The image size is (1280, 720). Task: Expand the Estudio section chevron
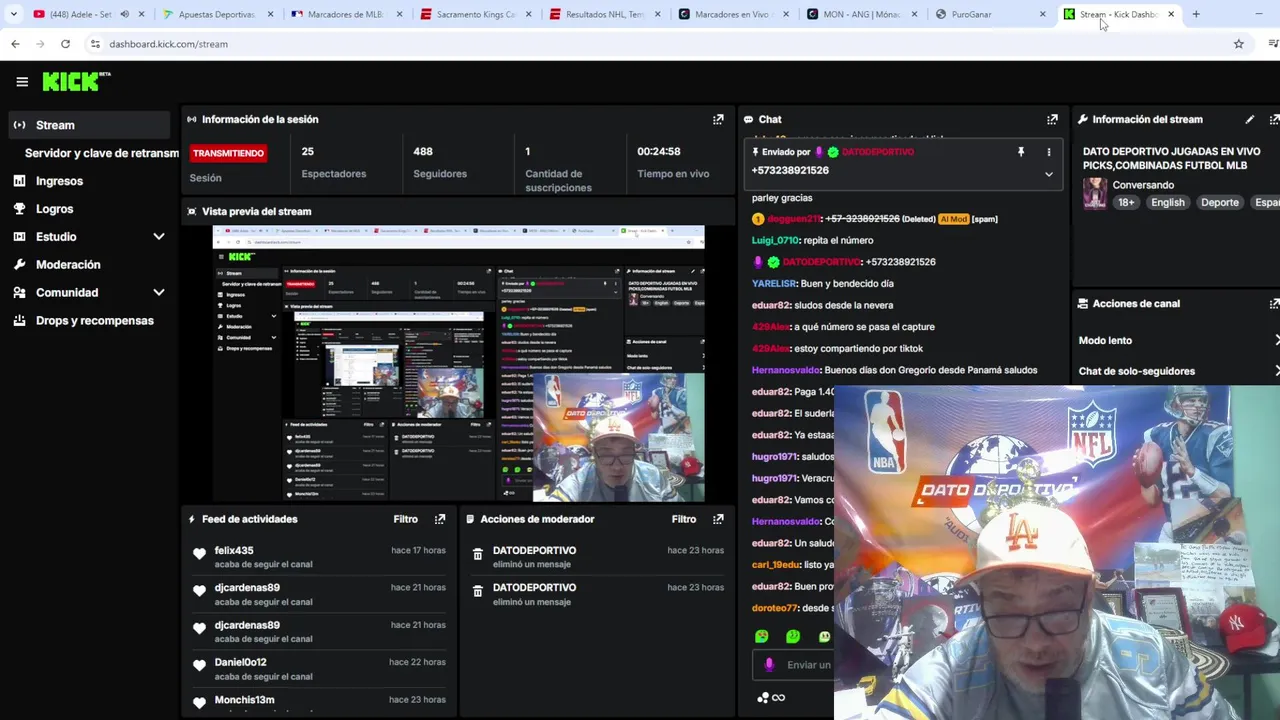pyautogui.click(x=158, y=237)
